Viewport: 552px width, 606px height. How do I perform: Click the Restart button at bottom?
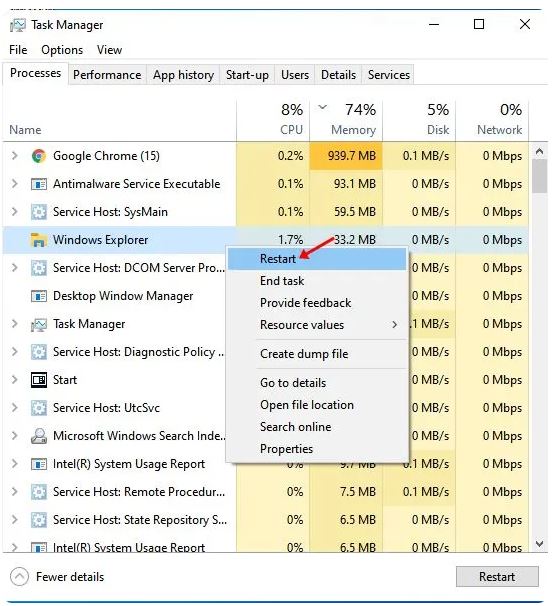[x=497, y=577]
